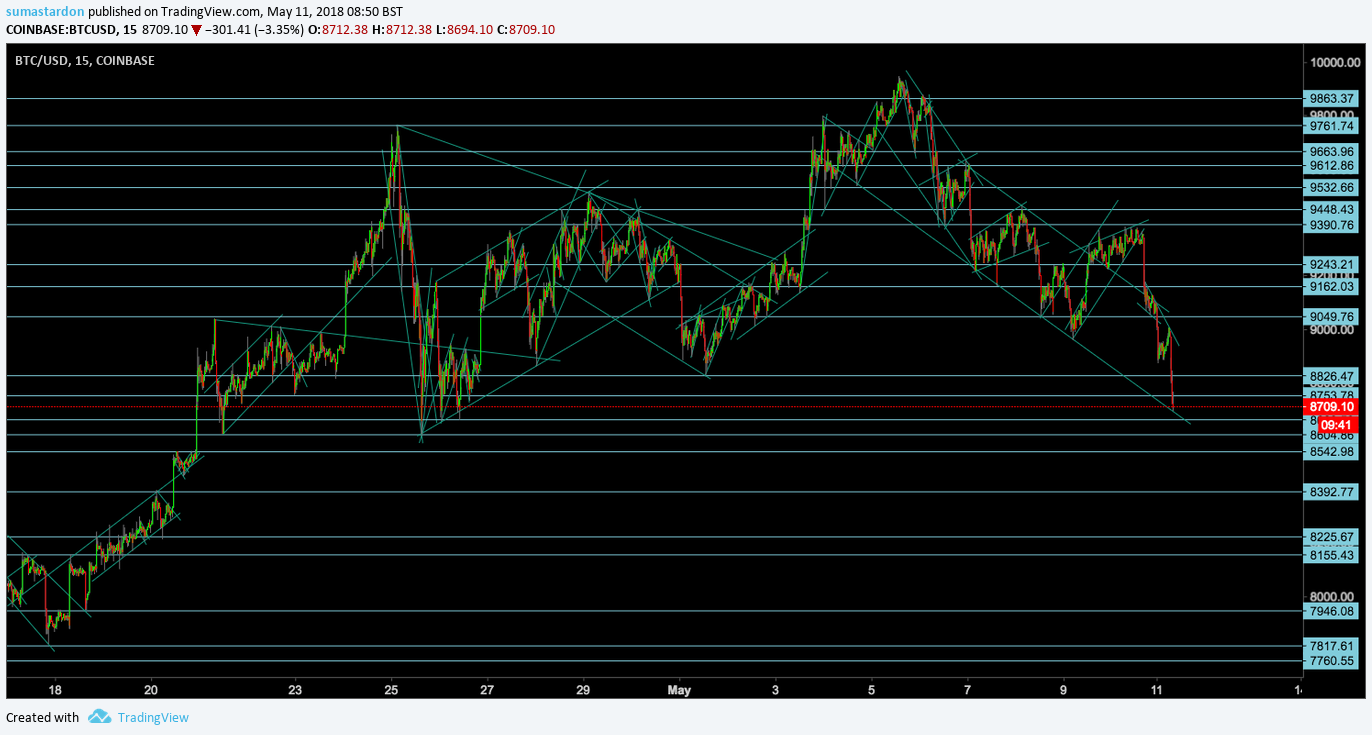Select the 9049.76 price level label

click(1332, 317)
